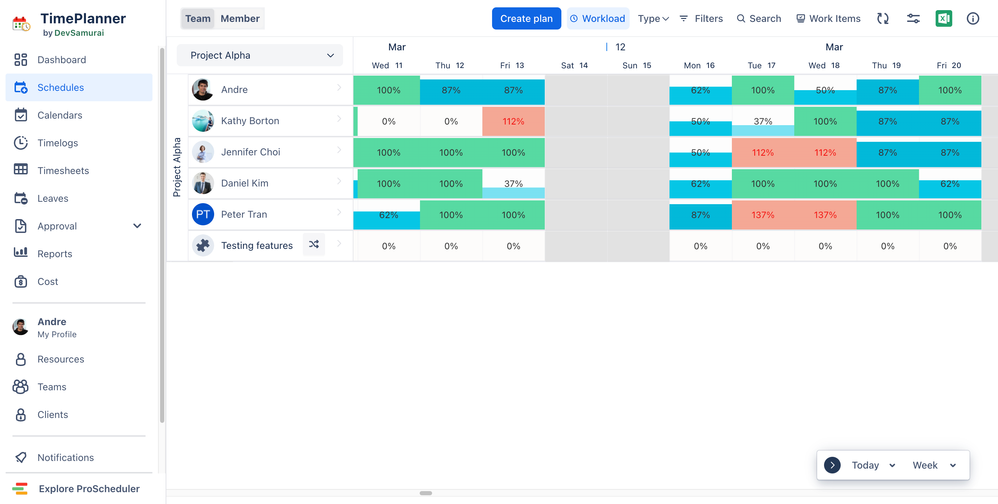Click the Explore ProScheduler logo icon
Viewport: 998px width, 504px height.
pos(20,489)
